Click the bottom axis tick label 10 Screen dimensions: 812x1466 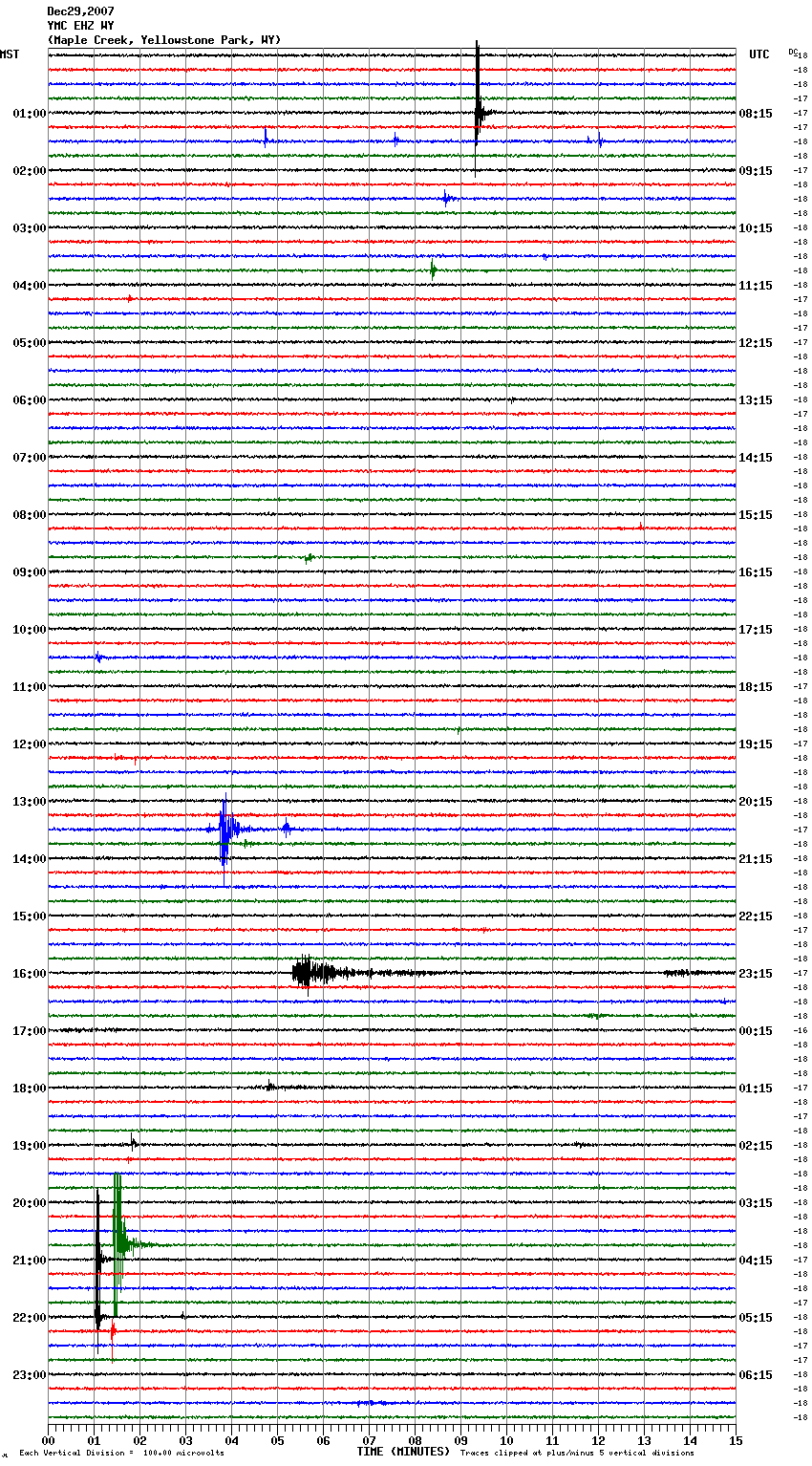tap(506, 1439)
